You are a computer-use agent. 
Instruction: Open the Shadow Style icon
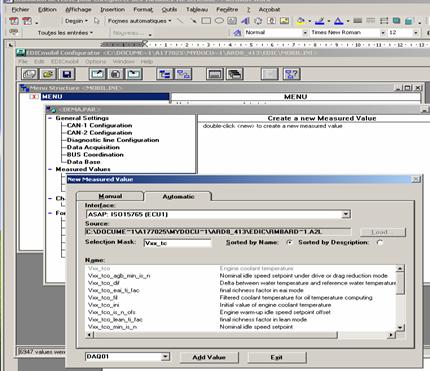click(x=396, y=21)
